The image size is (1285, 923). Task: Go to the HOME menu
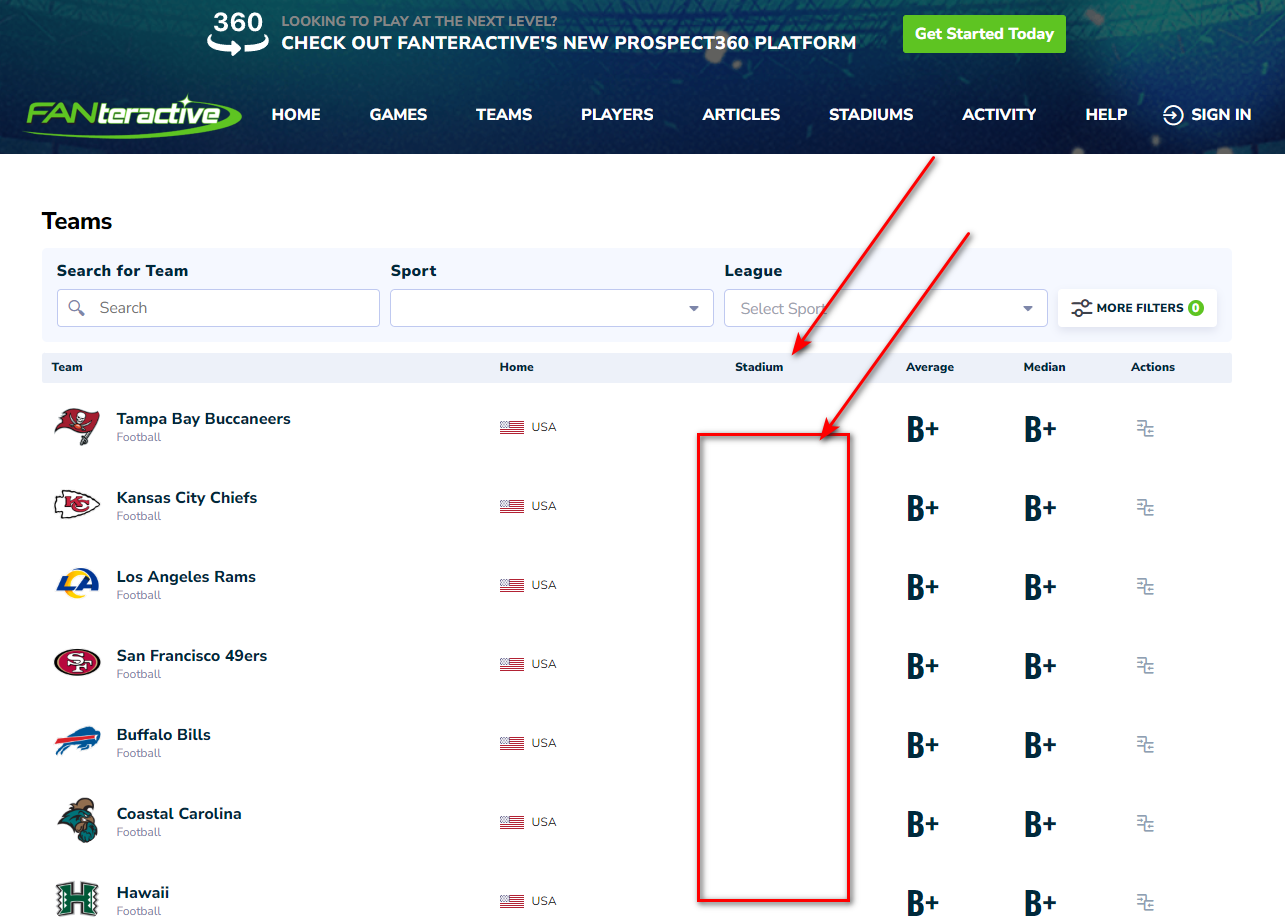[296, 115]
